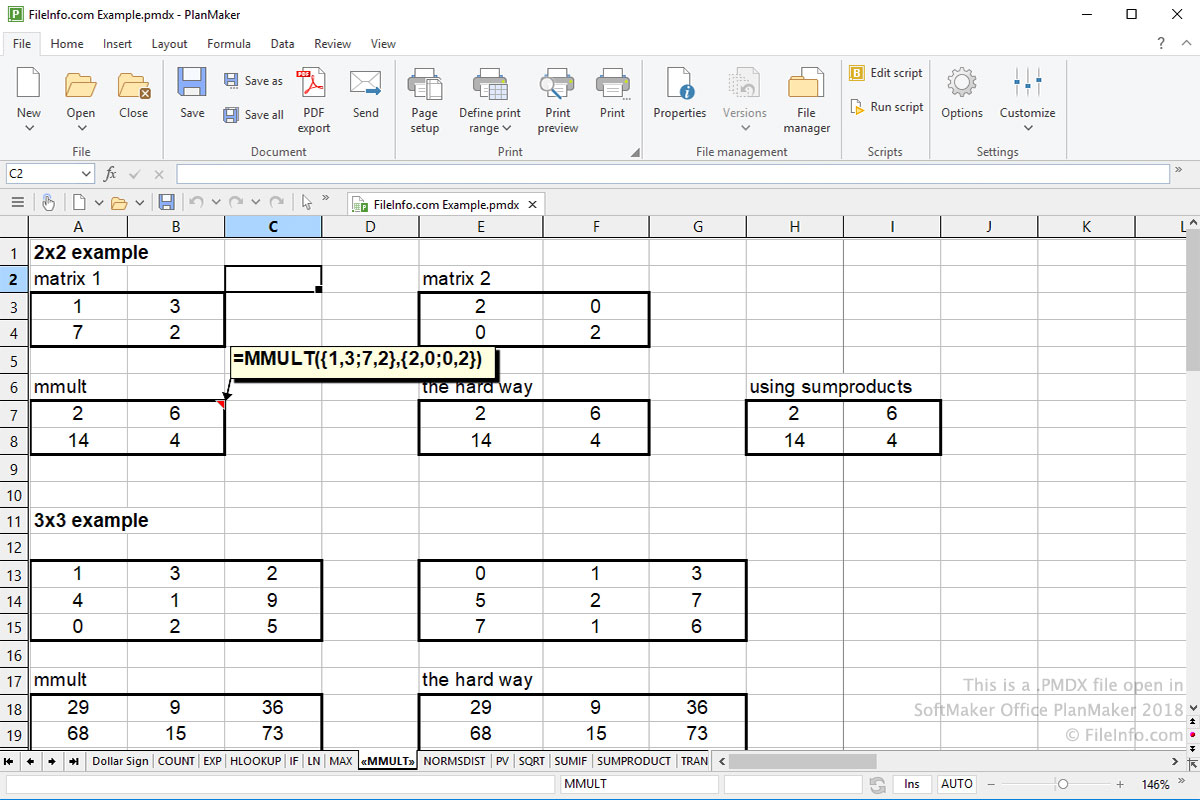Click the formula input field
The image size is (1200, 800).
pyautogui.click(x=673, y=174)
